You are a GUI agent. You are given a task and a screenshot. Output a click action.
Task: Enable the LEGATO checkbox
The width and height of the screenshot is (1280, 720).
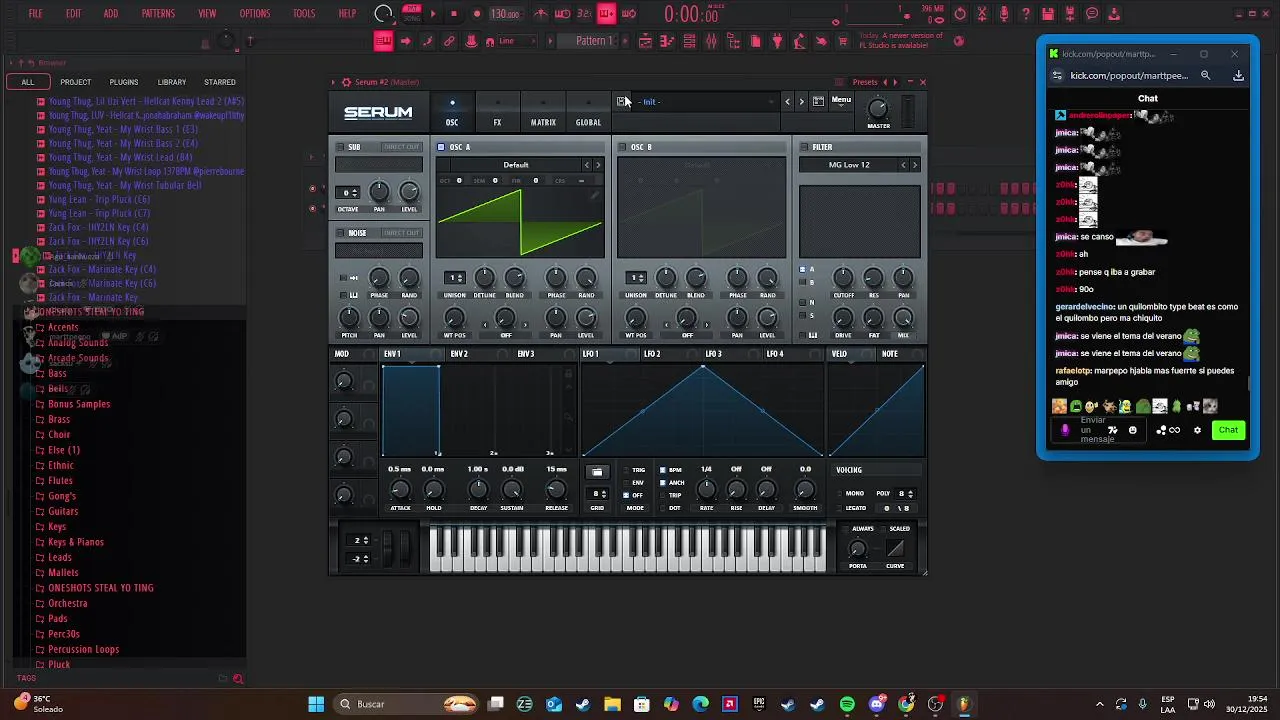[840, 508]
